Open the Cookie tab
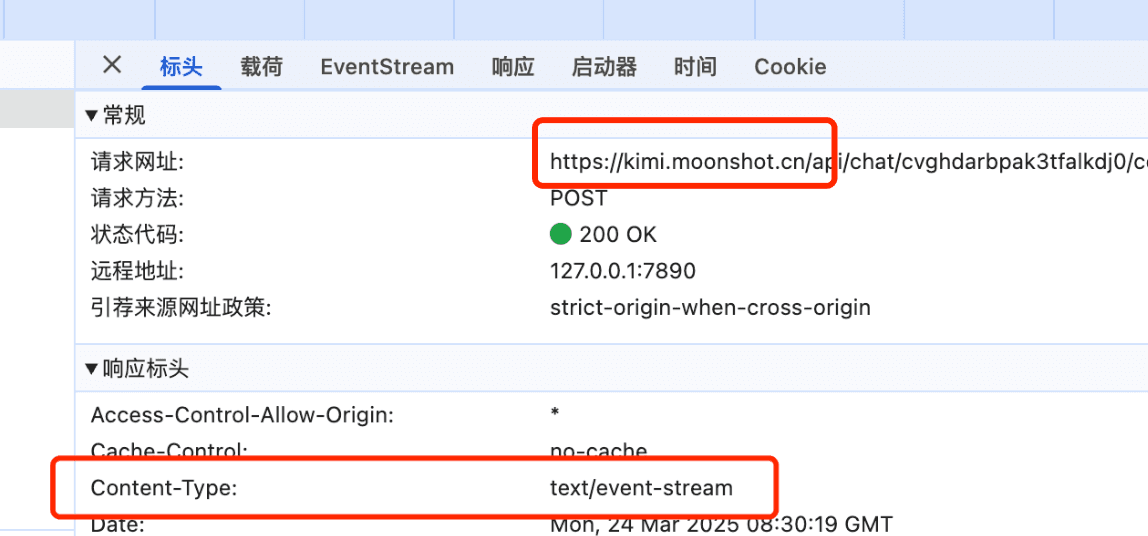Screen dimensions: 1148x536 point(790,67)
